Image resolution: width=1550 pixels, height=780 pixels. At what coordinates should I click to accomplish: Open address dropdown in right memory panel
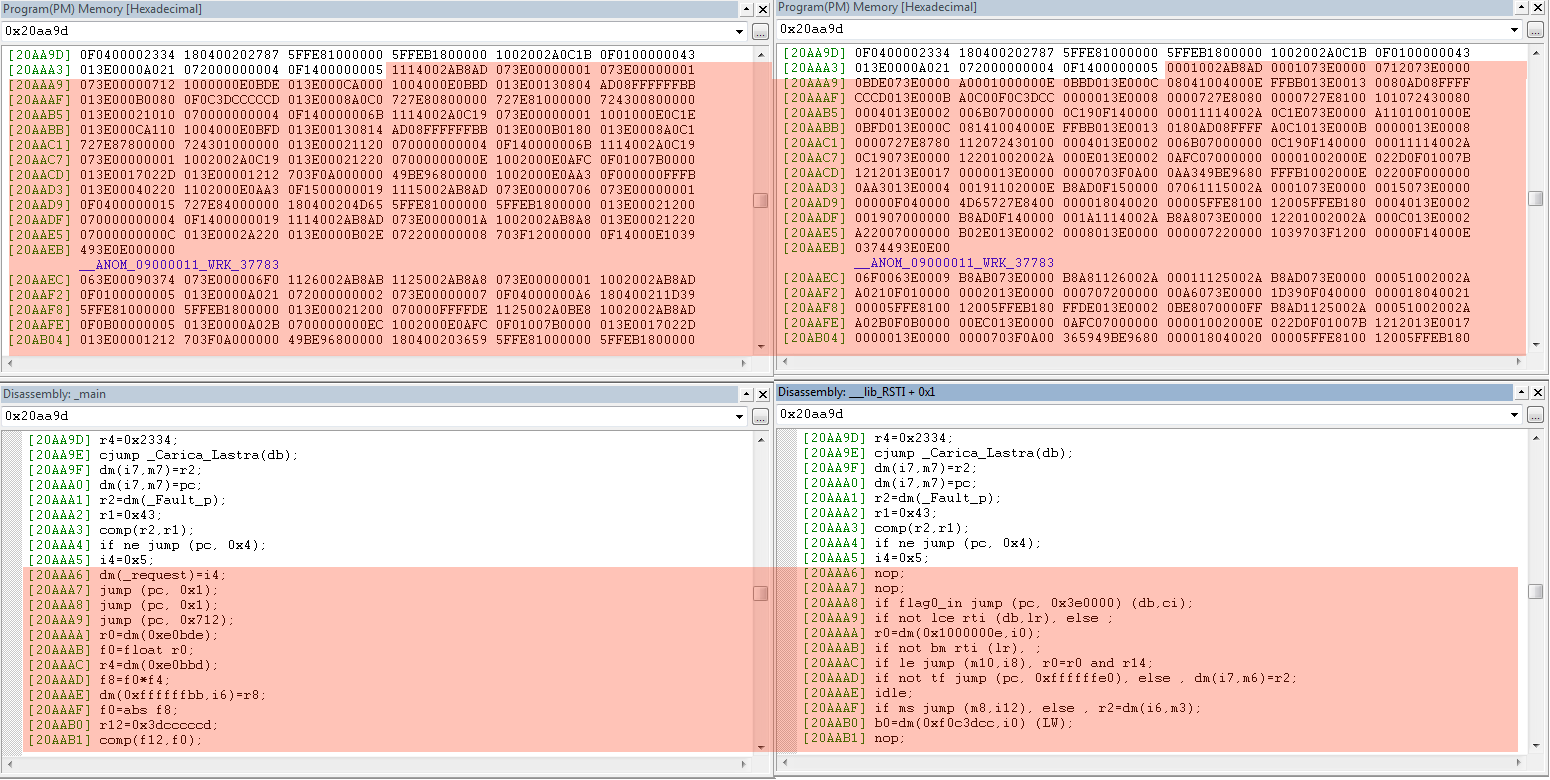click(1516, 30)
